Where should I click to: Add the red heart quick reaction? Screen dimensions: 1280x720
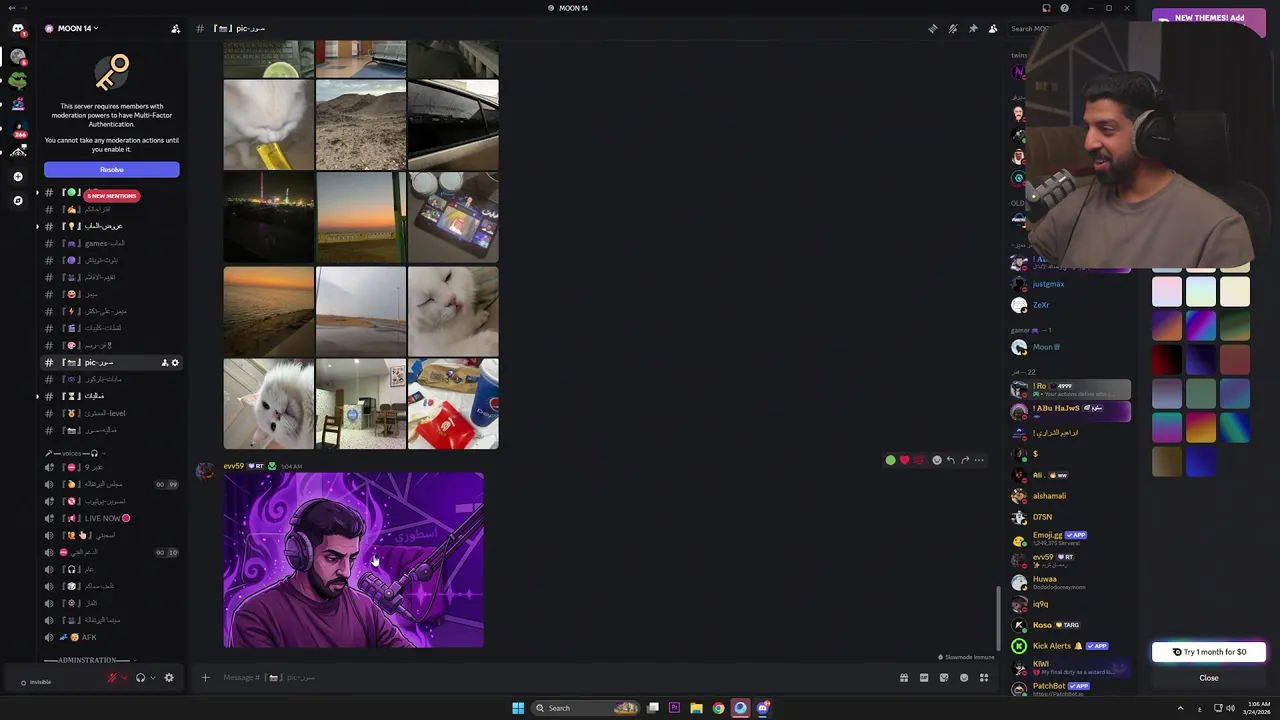tap(904, 460)
